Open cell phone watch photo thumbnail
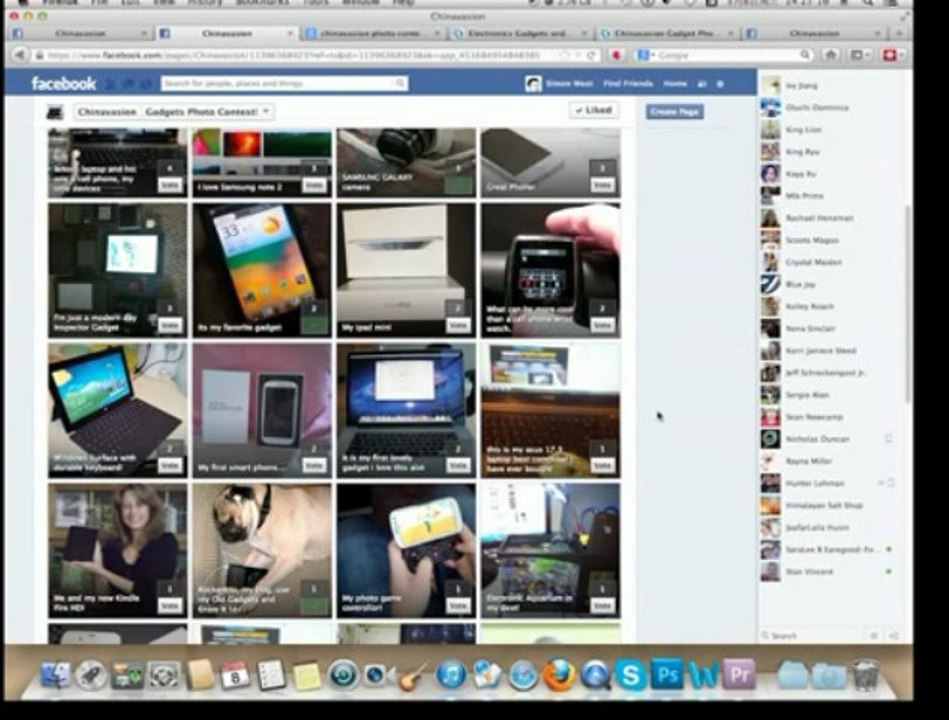 pyautogui.click(x=550, y=269)
